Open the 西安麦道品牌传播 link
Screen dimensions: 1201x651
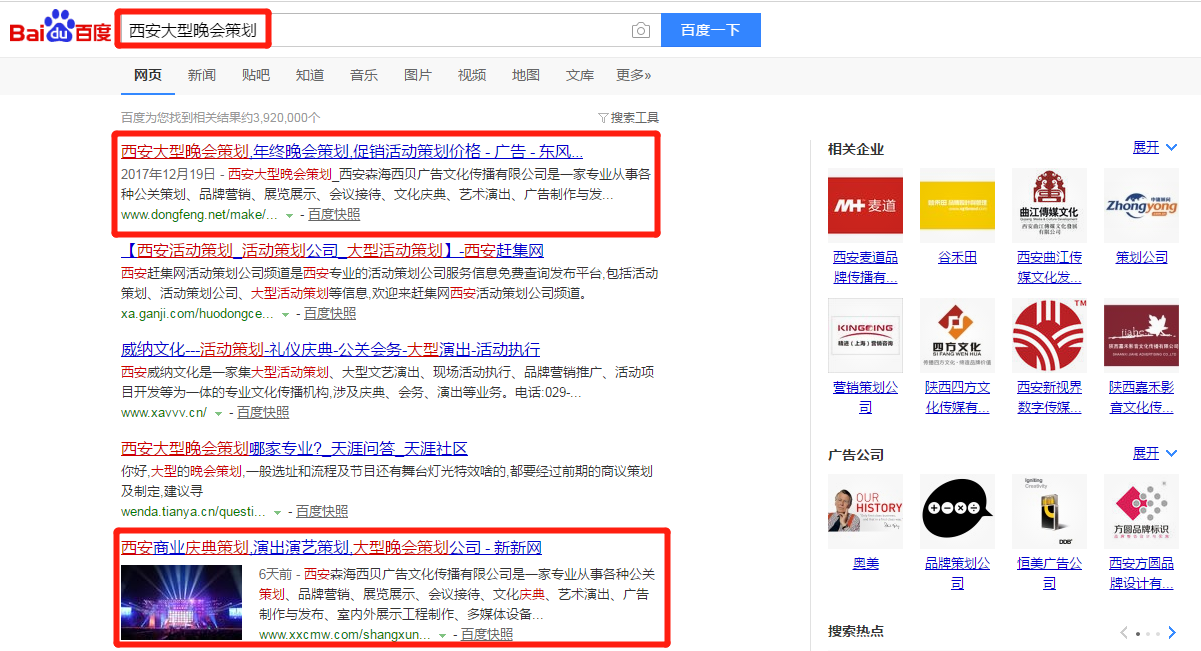865,267
